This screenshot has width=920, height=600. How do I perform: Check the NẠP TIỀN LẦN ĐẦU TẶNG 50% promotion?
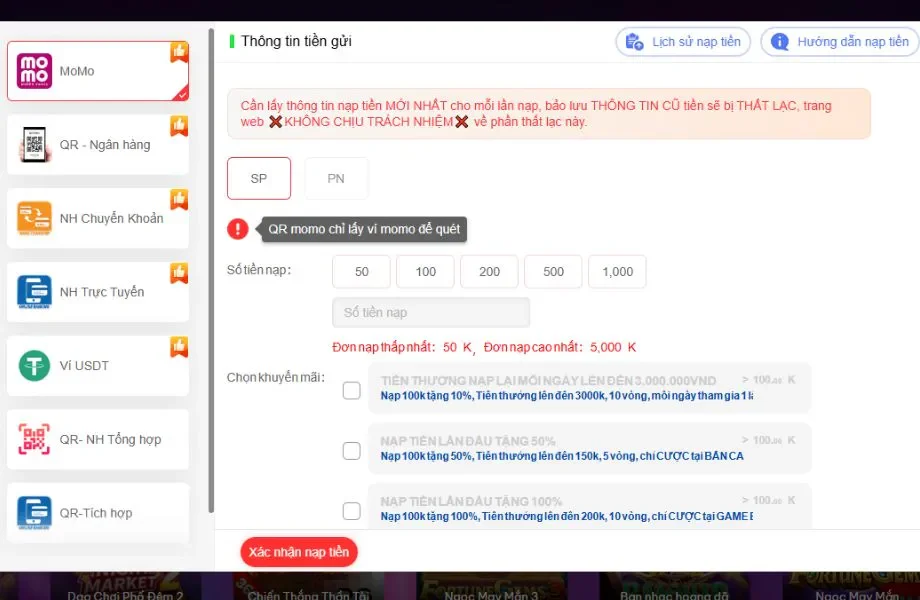pyautogui.click(x=352, y=450)
